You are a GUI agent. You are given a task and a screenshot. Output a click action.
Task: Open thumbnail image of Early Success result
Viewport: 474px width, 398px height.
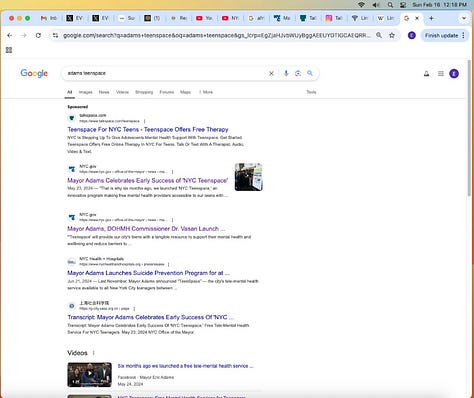(248, 177)
